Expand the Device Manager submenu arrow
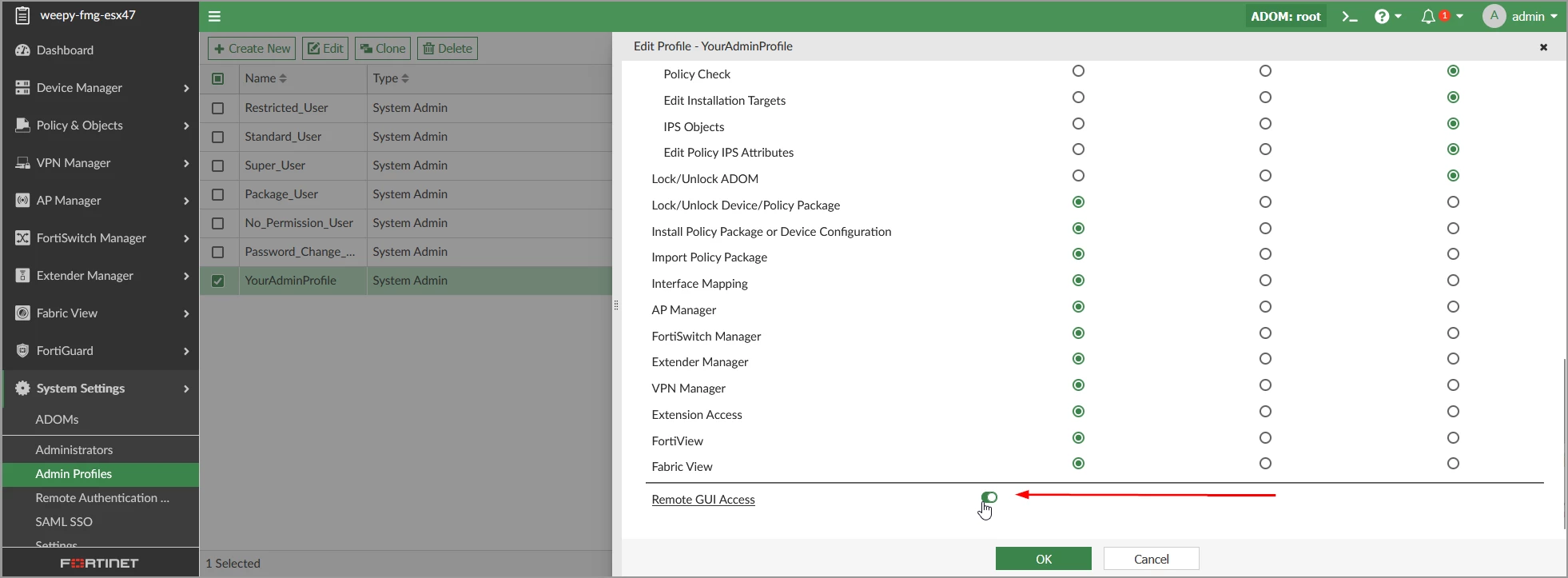1568x578 pixels. coord(186,88)
